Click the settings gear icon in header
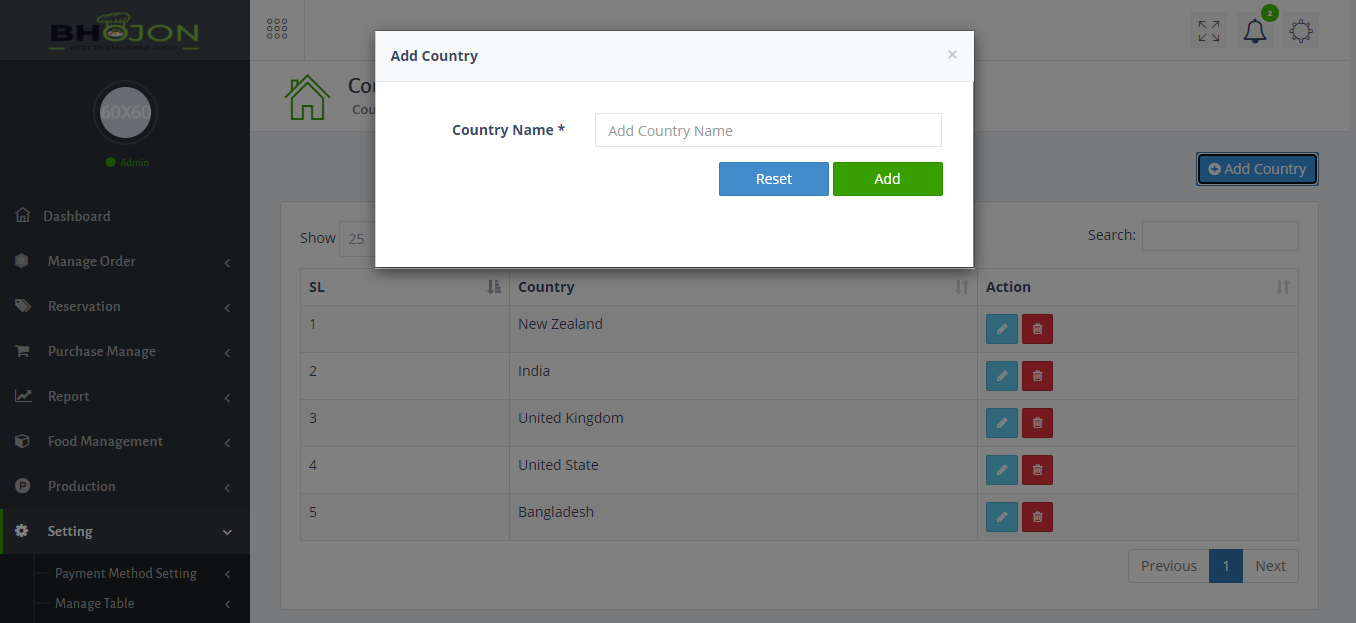Viewport: 1356px width, 623px height. [x=1301, y=31]
